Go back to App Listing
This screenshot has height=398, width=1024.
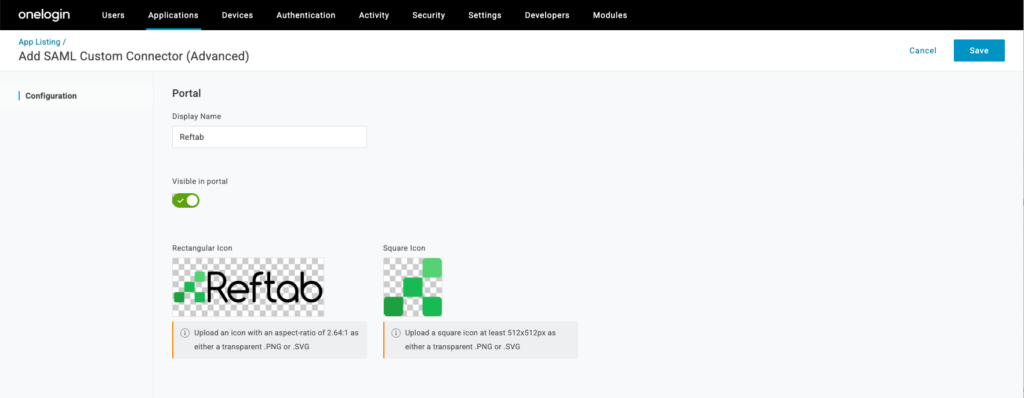[39, 42]
